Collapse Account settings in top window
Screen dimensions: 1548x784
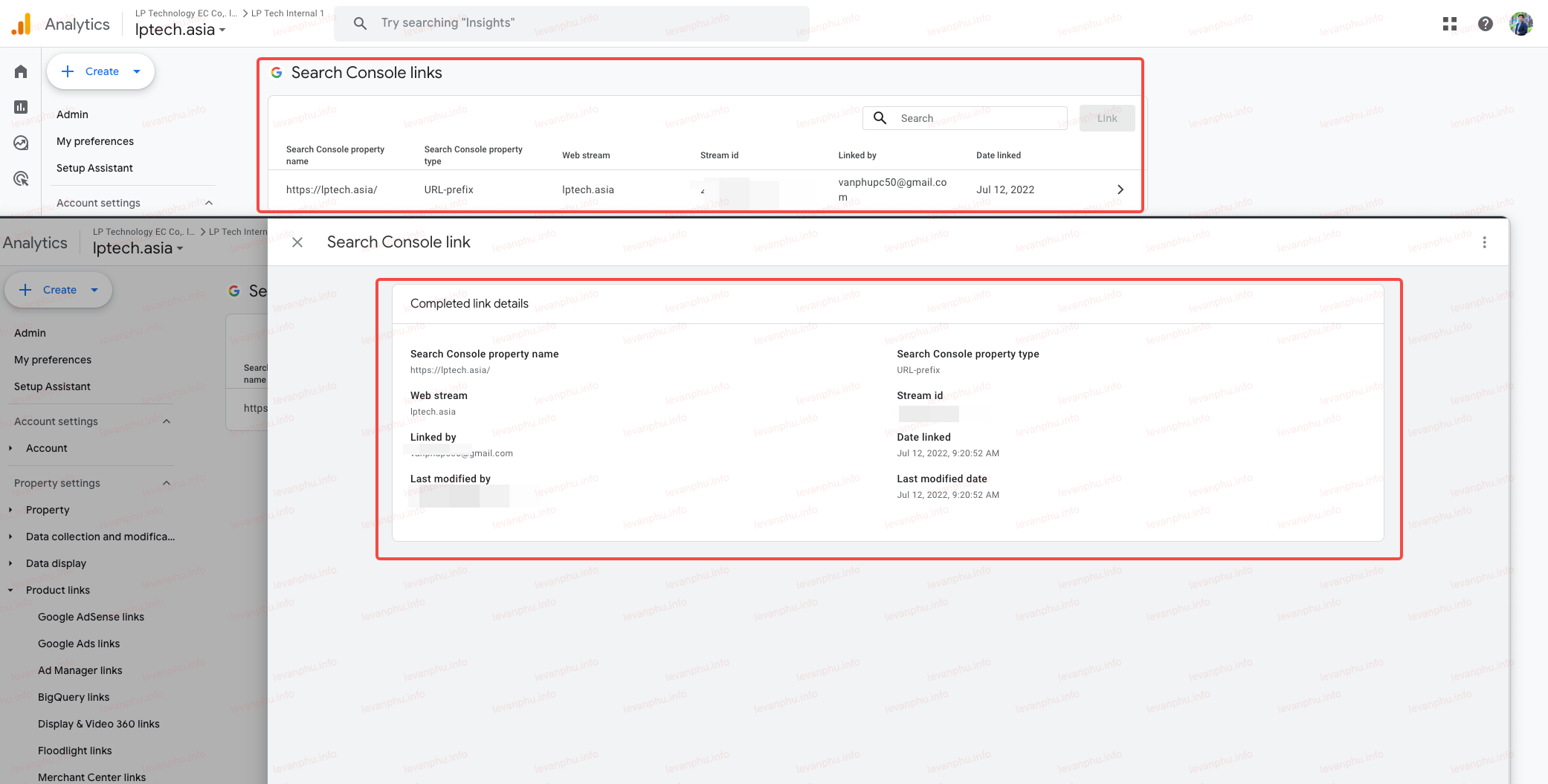(209, 203)
